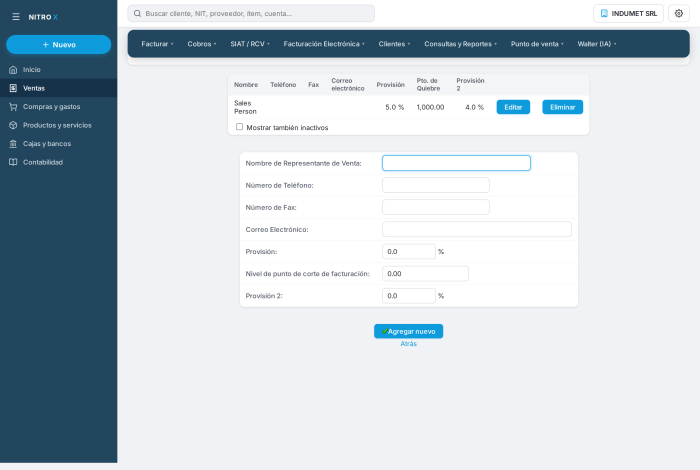Open Compras y gastos section
700x470 pixels.
(58, 107)
